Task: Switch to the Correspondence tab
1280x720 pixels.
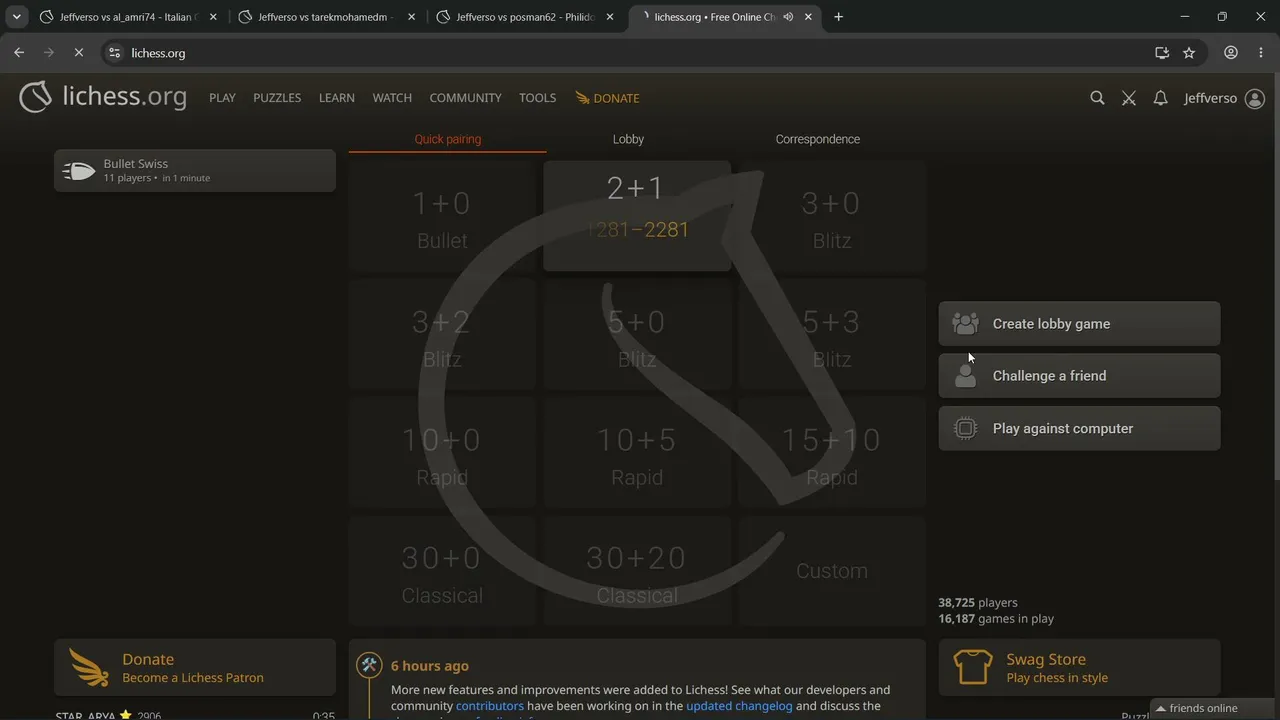Action: [x=818, y=139]
